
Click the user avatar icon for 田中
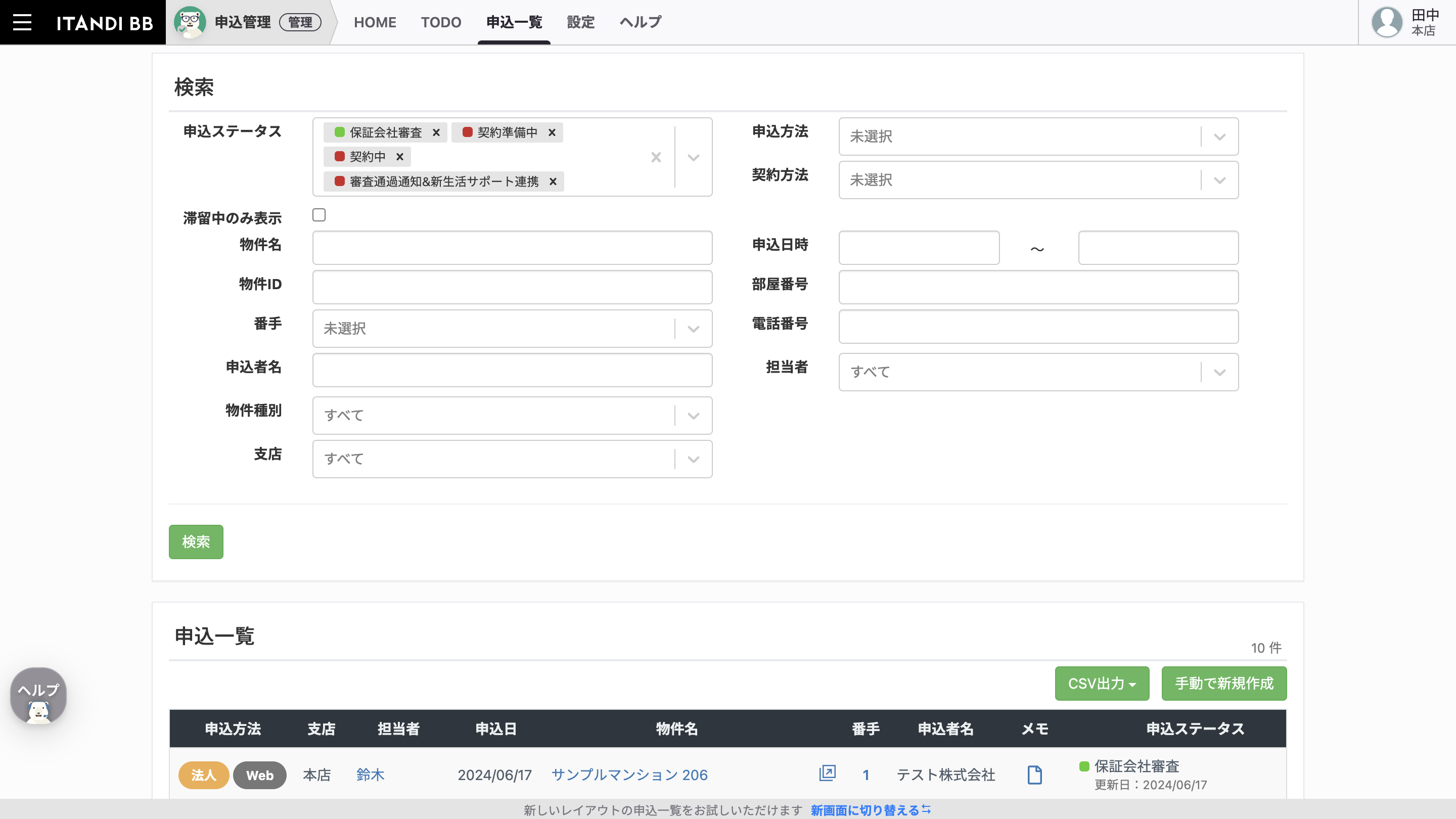click(x=1386, y=22)
